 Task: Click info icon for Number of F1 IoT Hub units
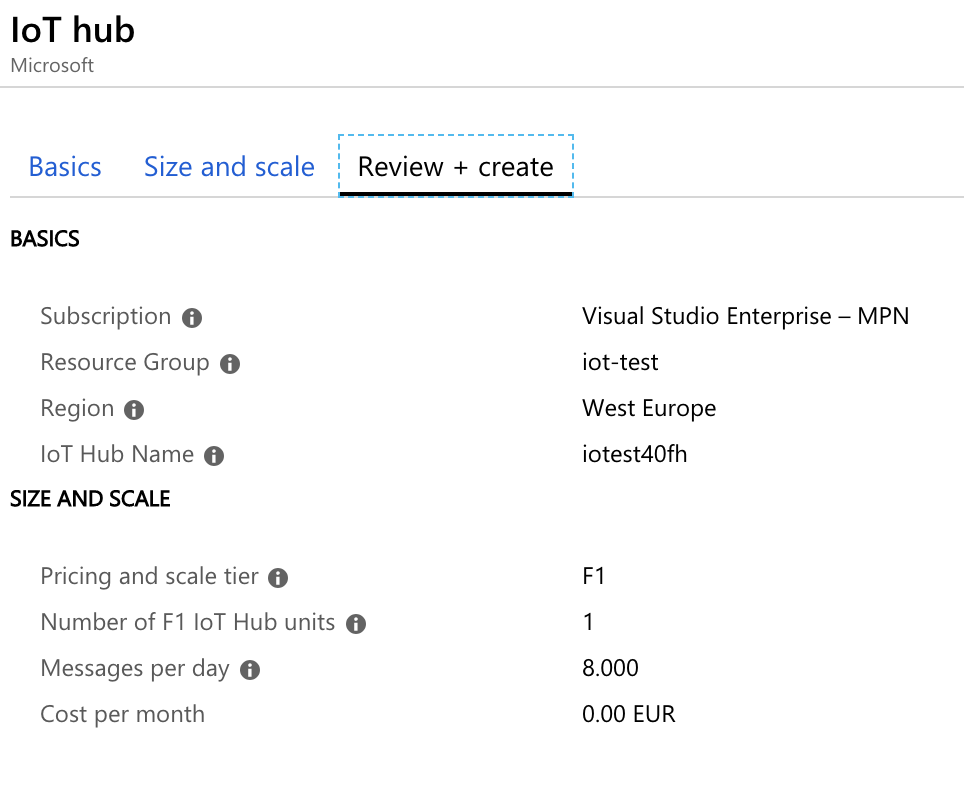point(356,624)
